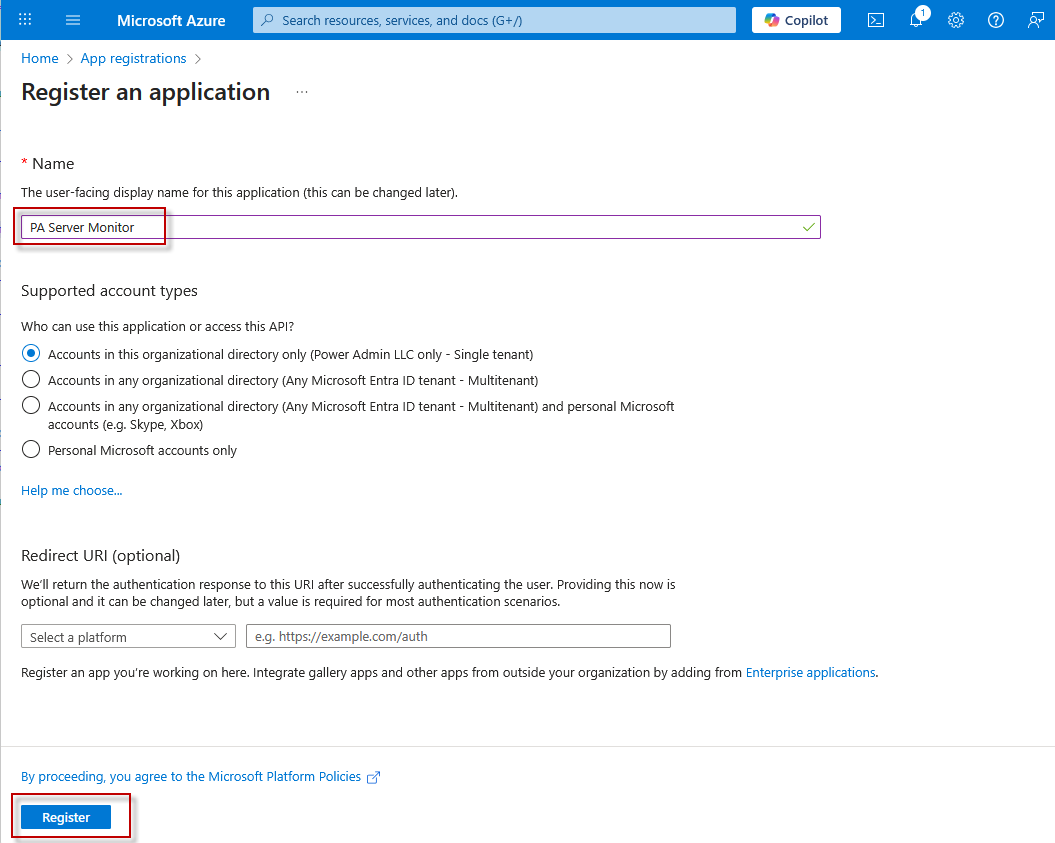The image size is (1055, 843).
Task: Click the Feedback person icon
Action: pyautogui.click(x=1036, y=20)
